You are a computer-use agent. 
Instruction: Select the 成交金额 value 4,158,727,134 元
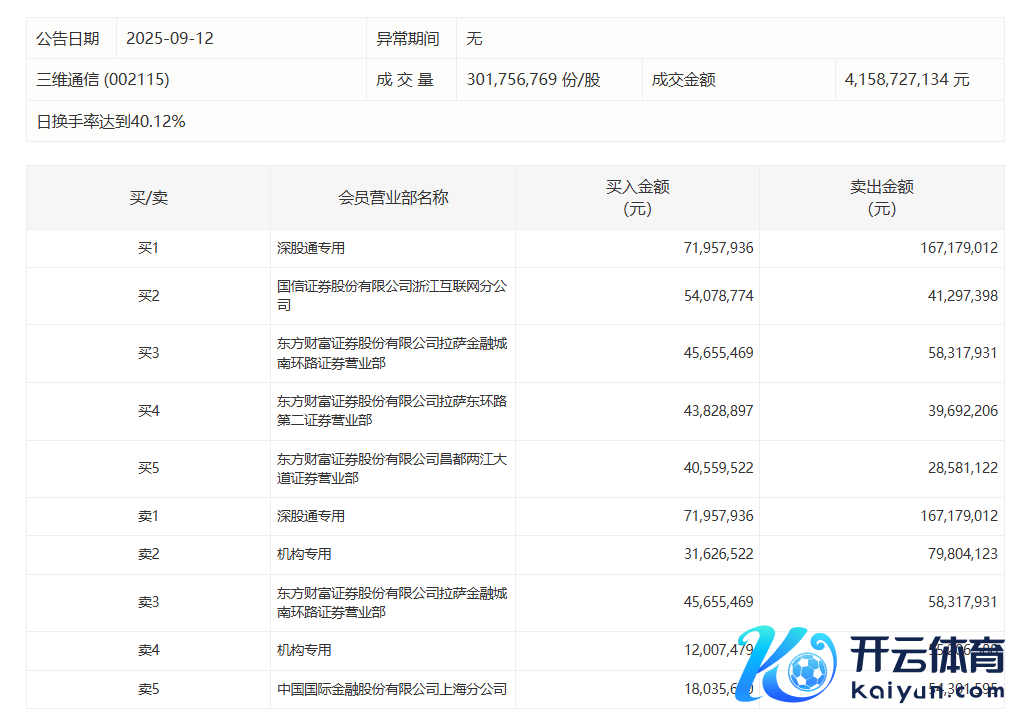[x=906, y=80]
